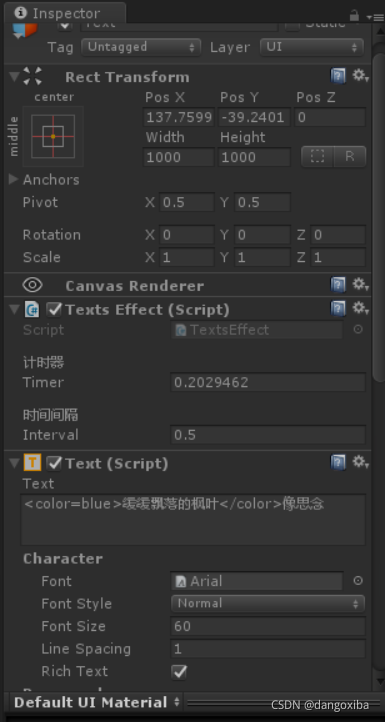
Task: Open the Text (Script) gear settings menu
Action: click(x=361, y=462)
